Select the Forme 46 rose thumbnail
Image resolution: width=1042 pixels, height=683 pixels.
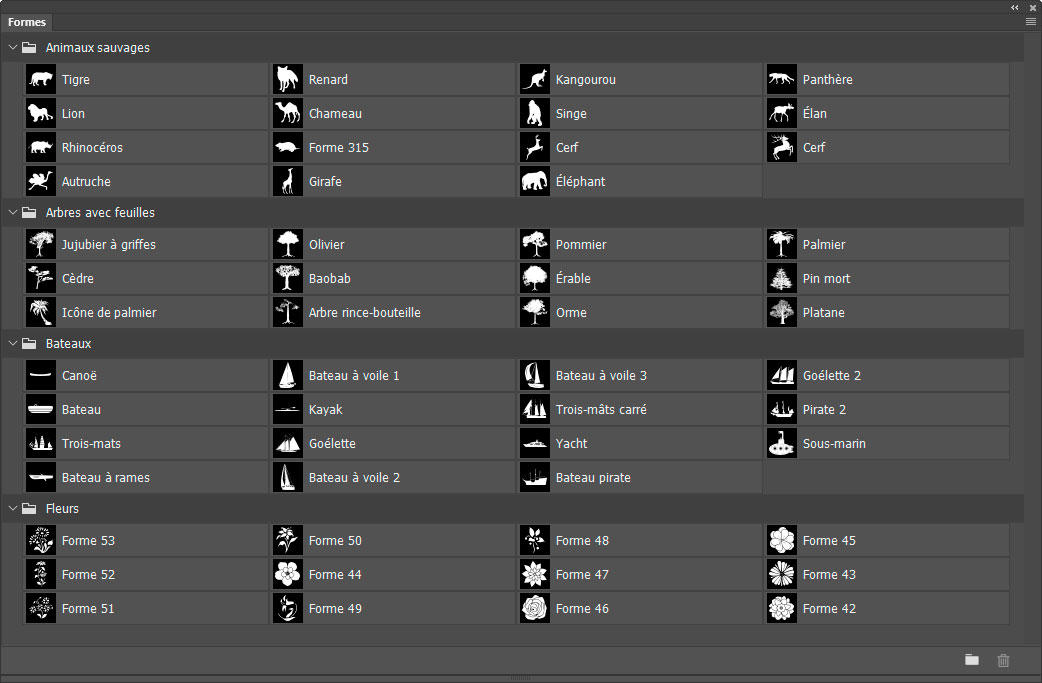coord(535,609)
